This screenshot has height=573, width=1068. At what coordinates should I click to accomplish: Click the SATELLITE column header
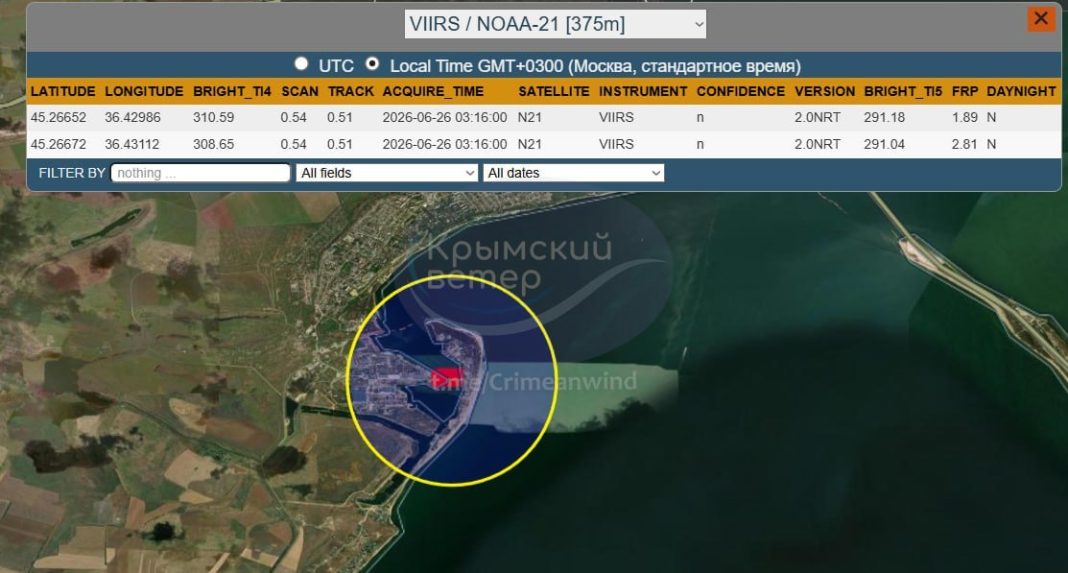(x=553, y=91)
